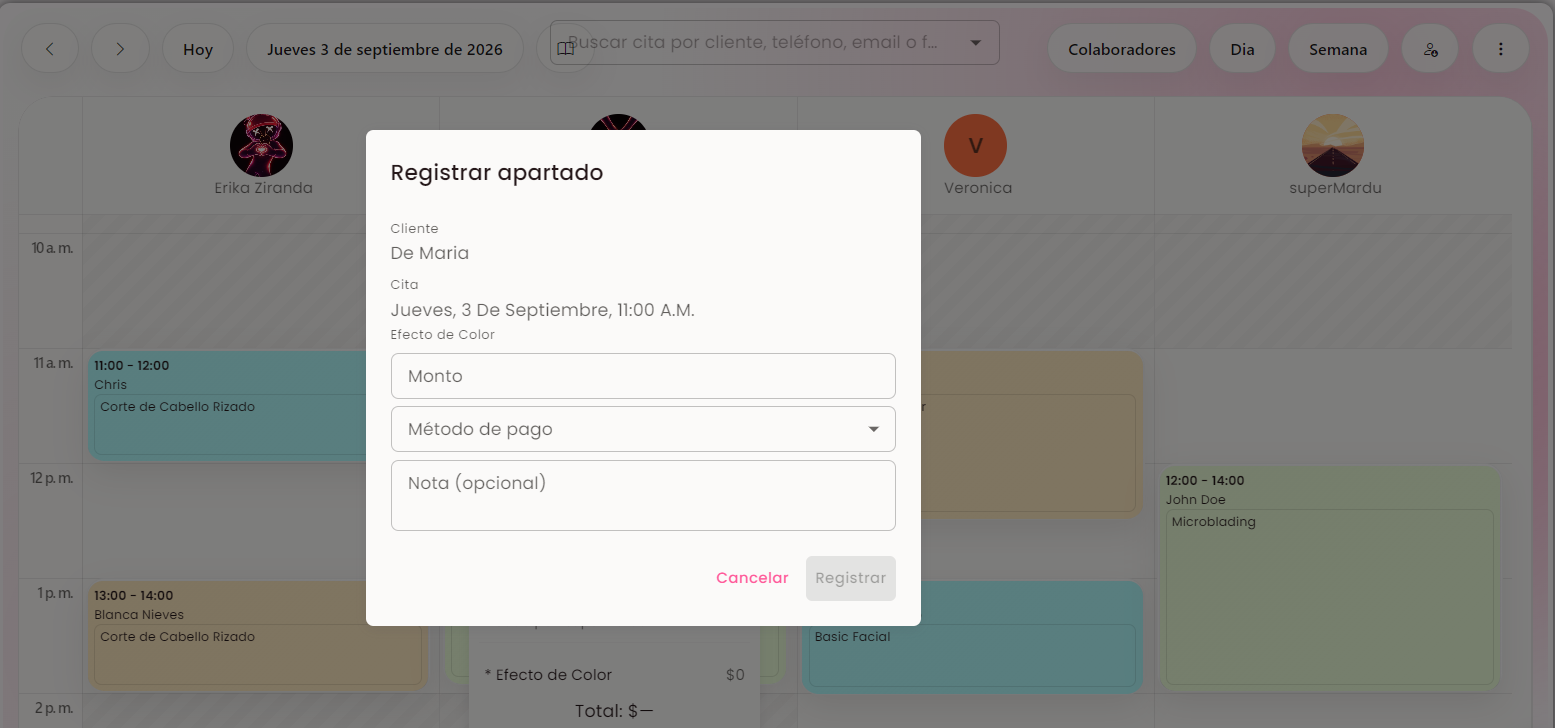Select Erika Ziranda's avatar

(261, 146)
